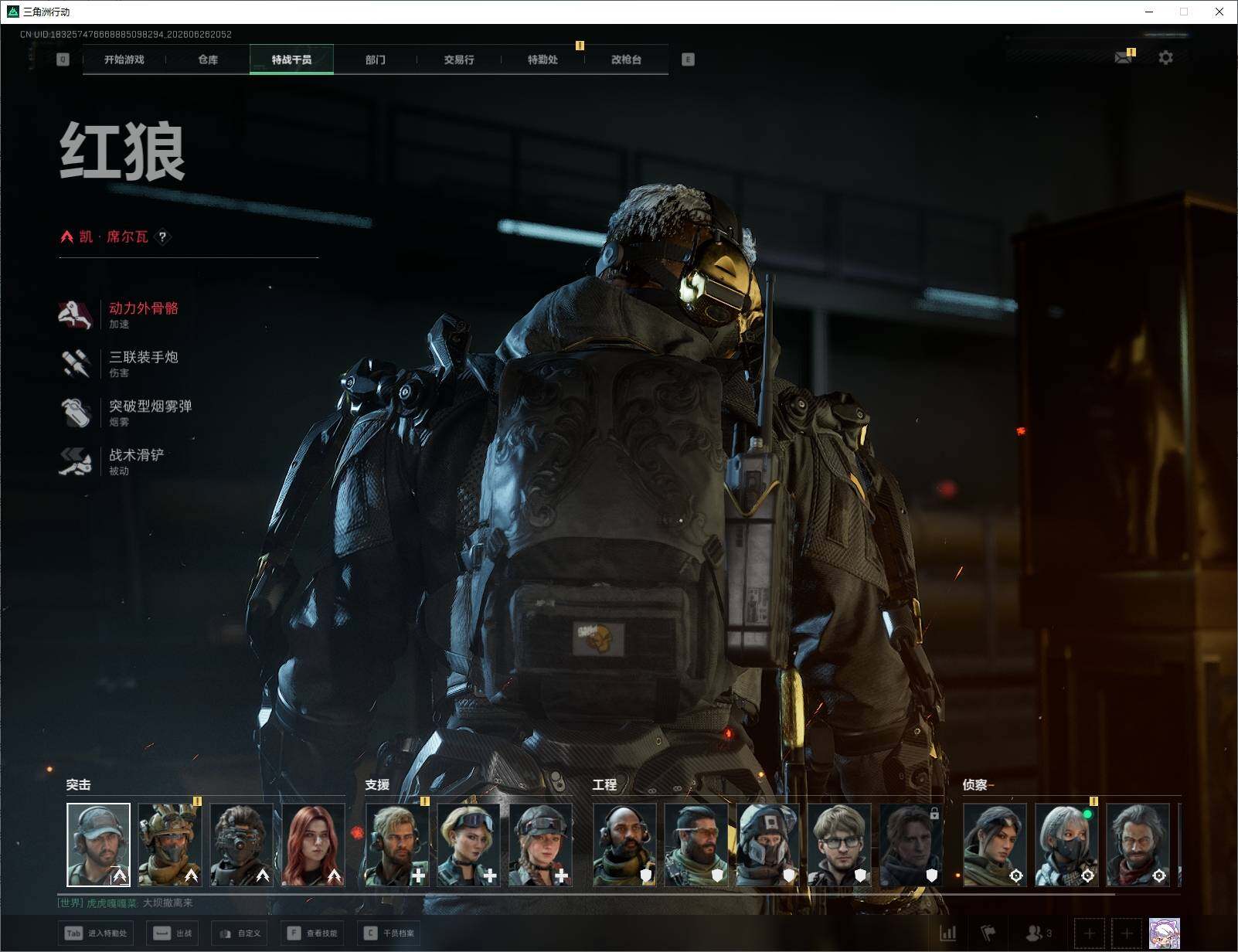
Task: Open the friends list icon showing 3
Action: coord(1038,933)
